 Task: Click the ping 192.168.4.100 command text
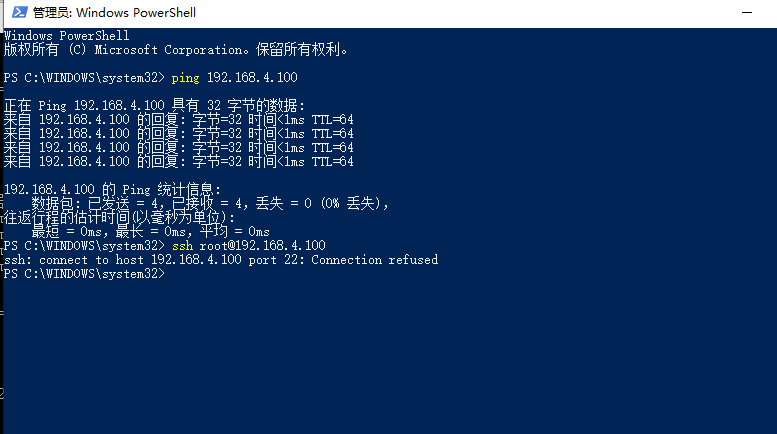coord(235,77)
